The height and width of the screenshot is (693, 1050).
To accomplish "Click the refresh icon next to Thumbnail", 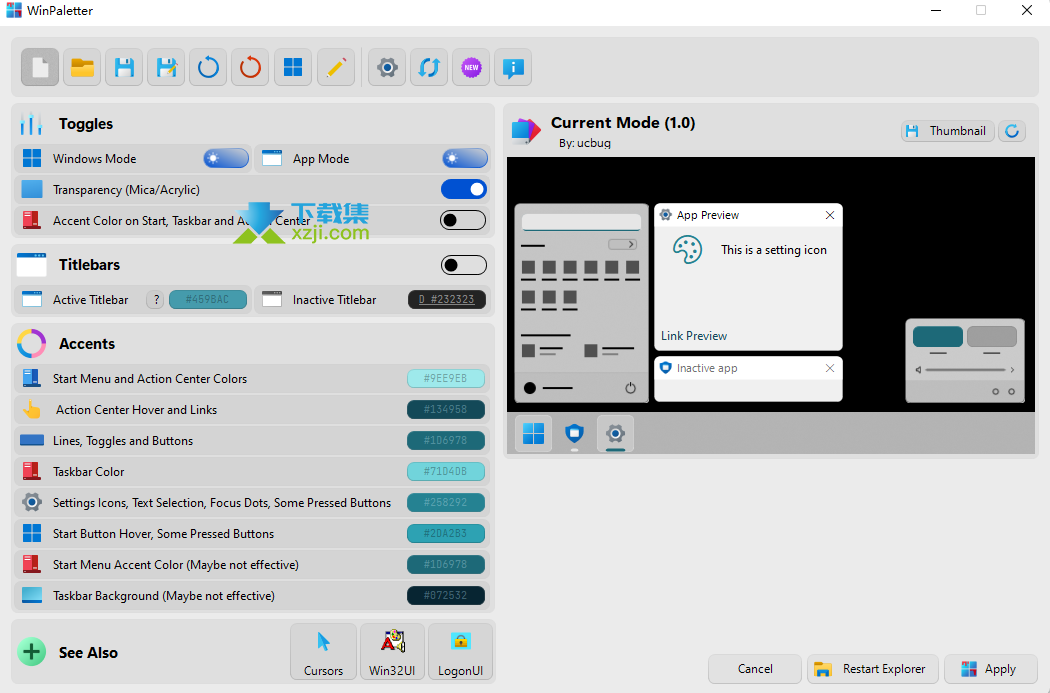I will click(x=1012, y=131).
